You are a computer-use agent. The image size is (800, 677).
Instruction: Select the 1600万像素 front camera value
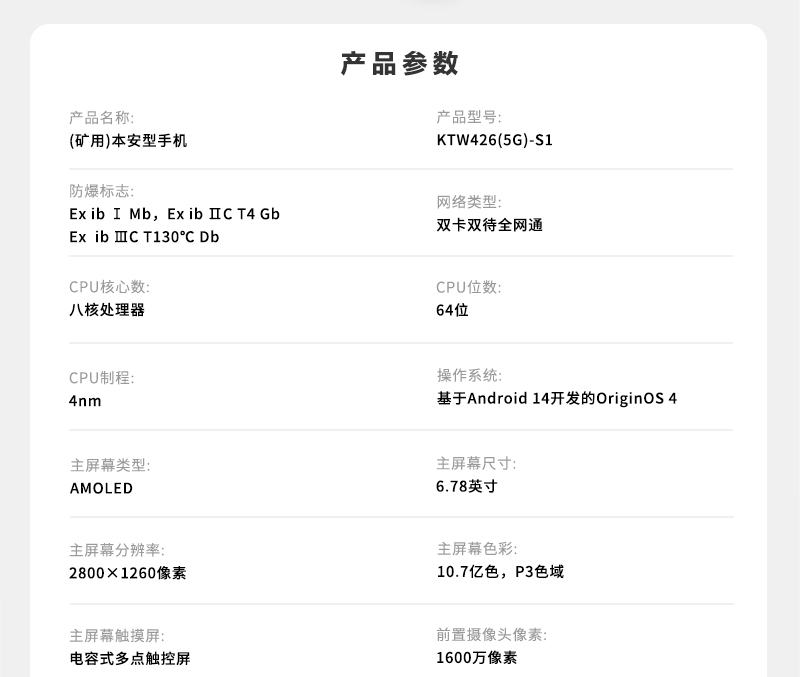point(476,658)
